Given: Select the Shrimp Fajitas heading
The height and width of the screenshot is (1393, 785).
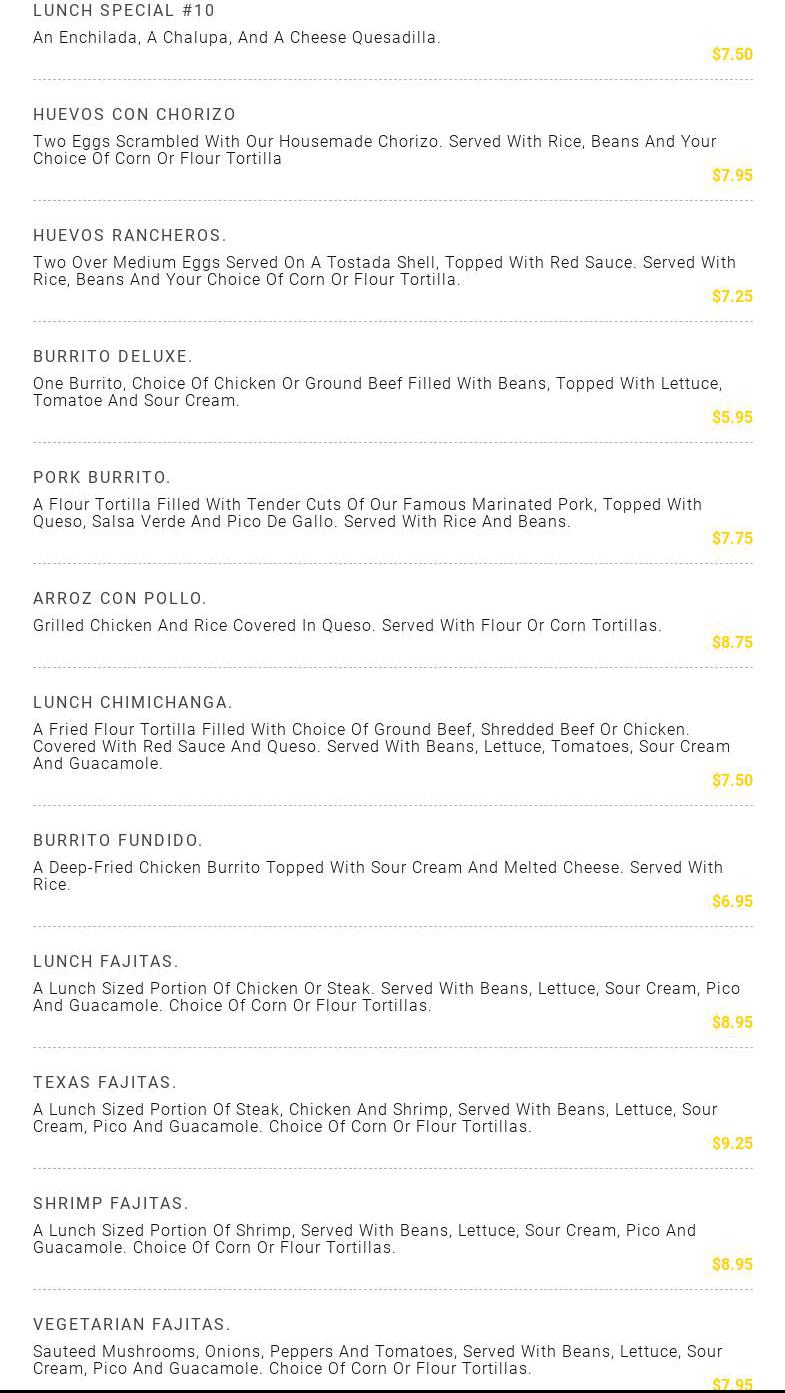Looking at the screenshot, I should [111, 1204].
